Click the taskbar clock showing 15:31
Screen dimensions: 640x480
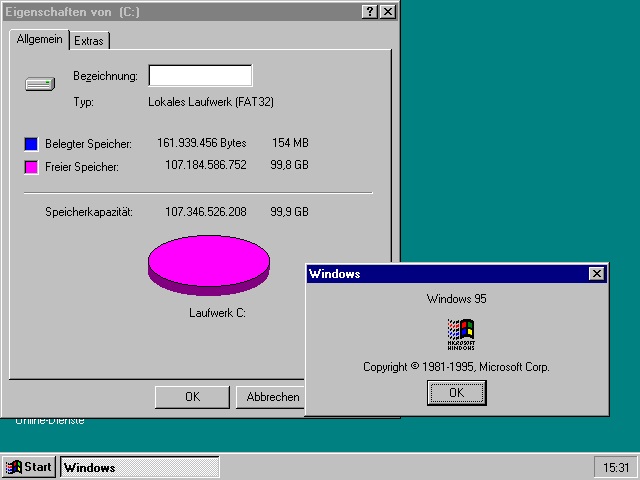[x=616, y=467]
